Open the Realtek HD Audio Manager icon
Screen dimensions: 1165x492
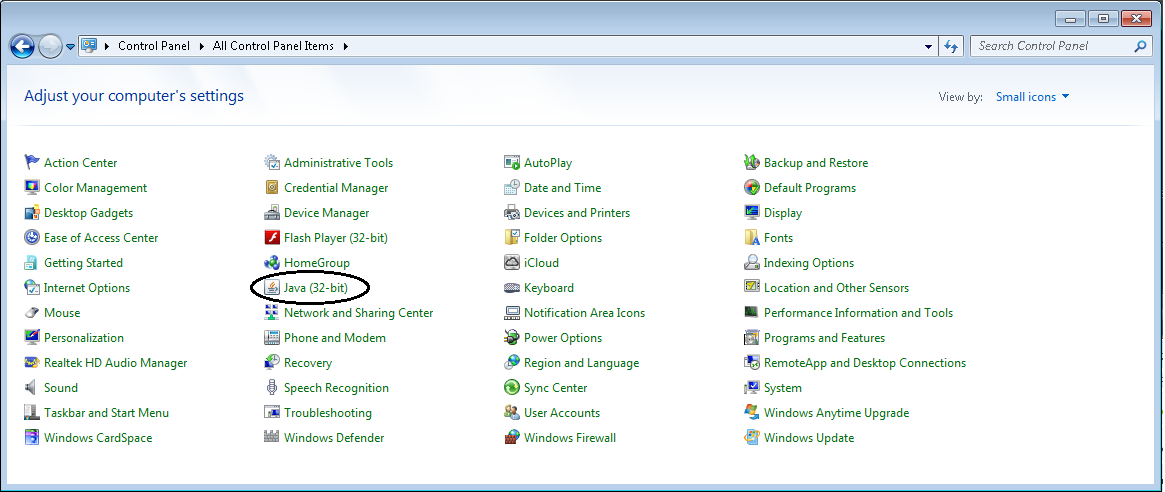click(x=32, y=363)
